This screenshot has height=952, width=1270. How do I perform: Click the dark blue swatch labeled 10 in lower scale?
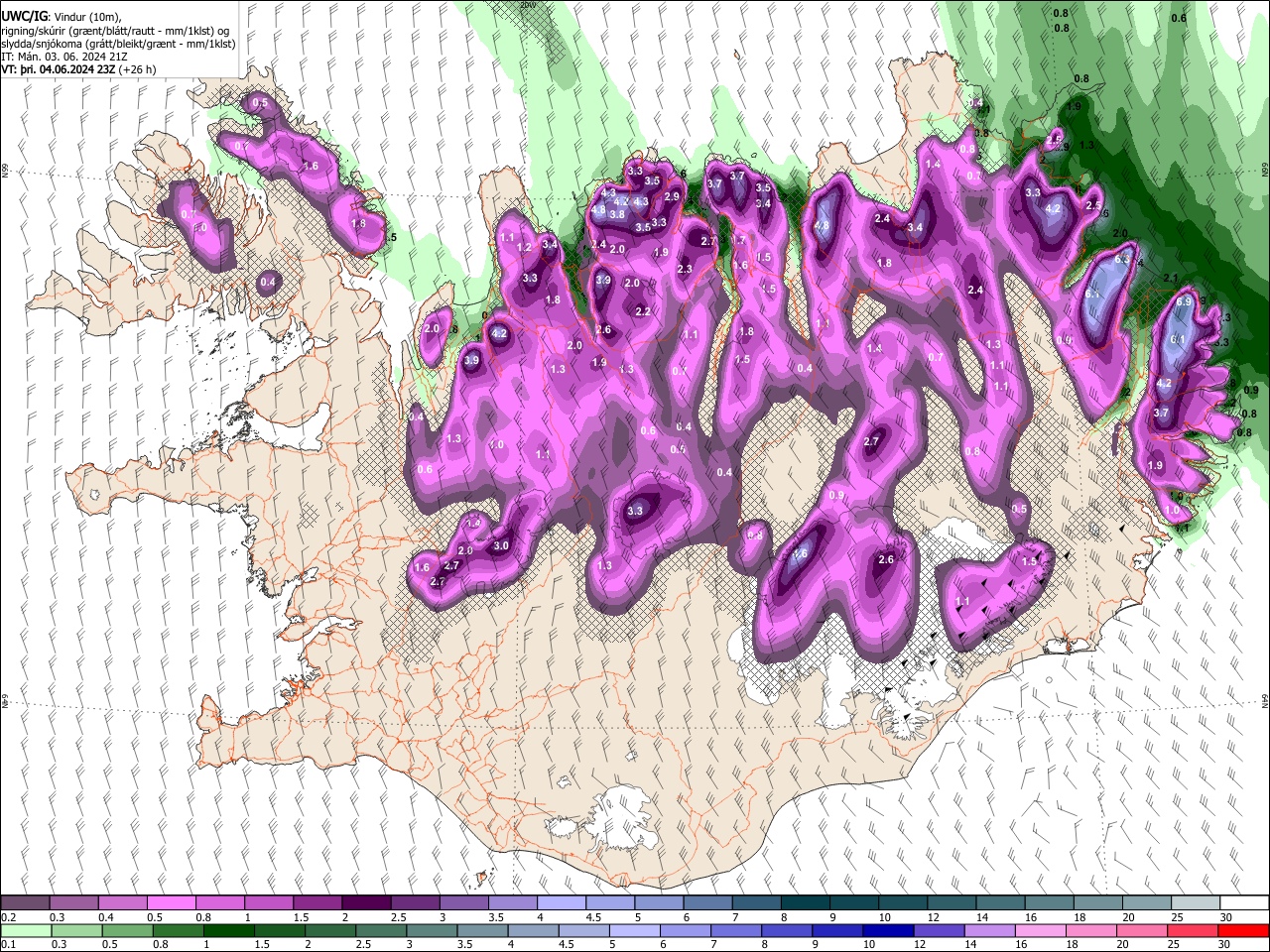tap(888, 930)
